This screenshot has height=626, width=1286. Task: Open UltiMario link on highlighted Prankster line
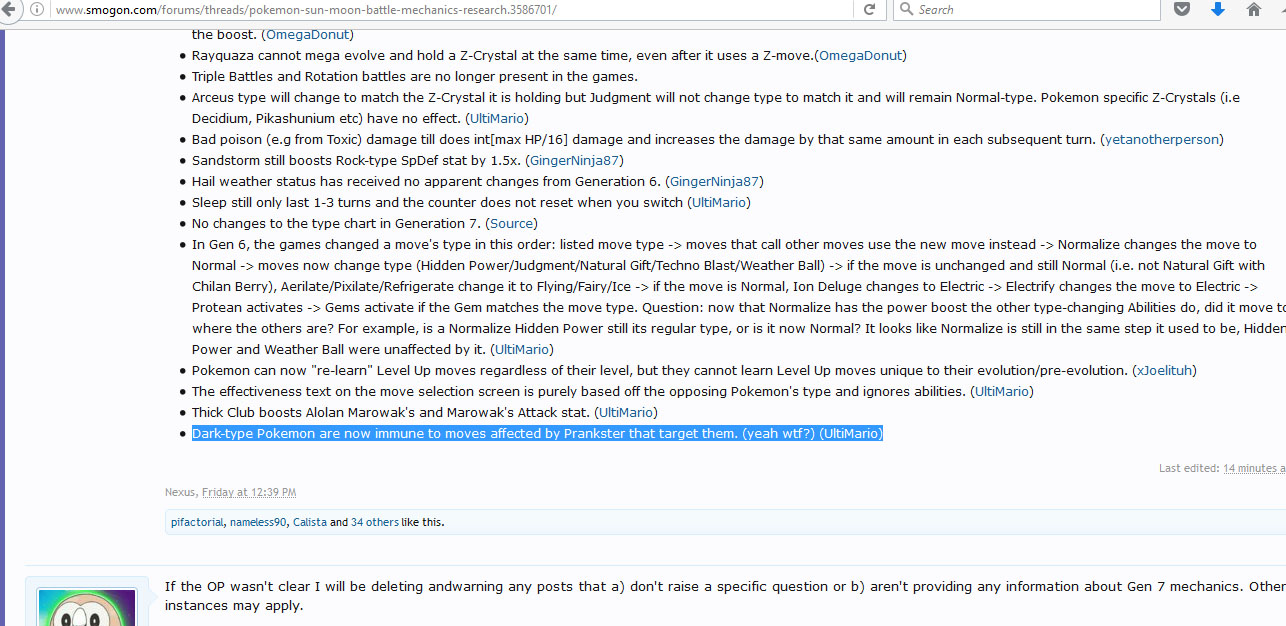850,433
